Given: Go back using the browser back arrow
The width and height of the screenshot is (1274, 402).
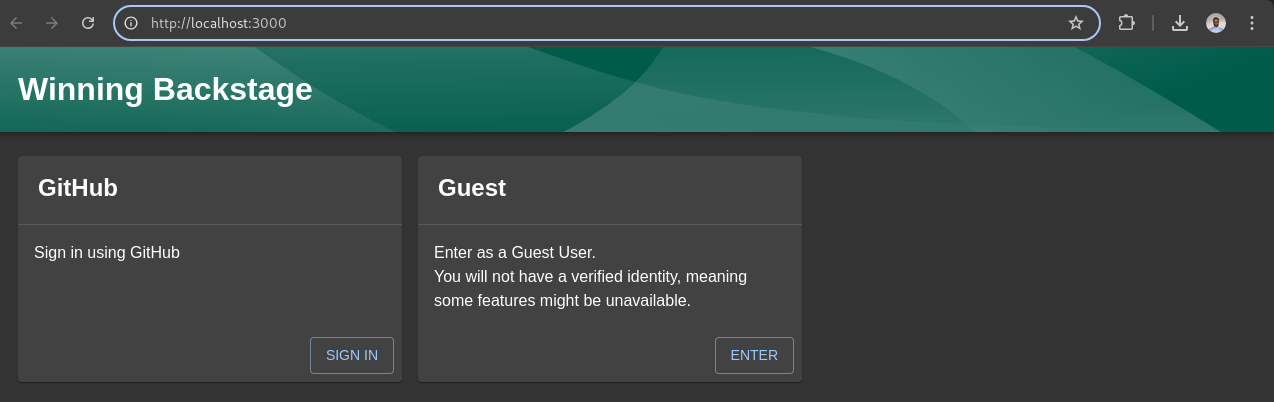Looking at the screenshot, I should [x=16, y=23].
